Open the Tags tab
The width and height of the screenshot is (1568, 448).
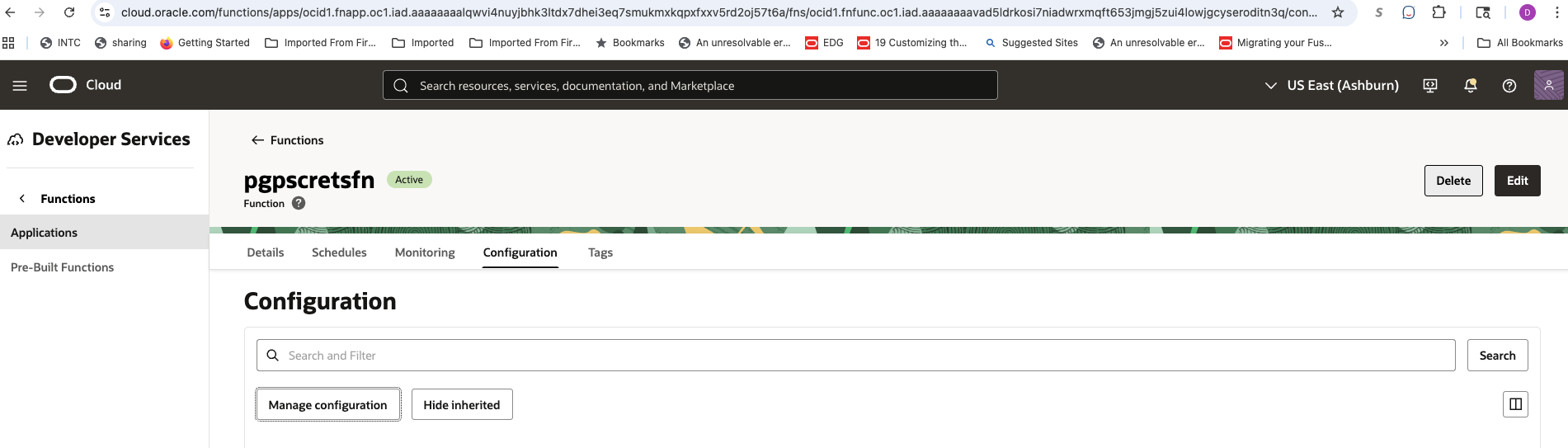tap(600, 252)
